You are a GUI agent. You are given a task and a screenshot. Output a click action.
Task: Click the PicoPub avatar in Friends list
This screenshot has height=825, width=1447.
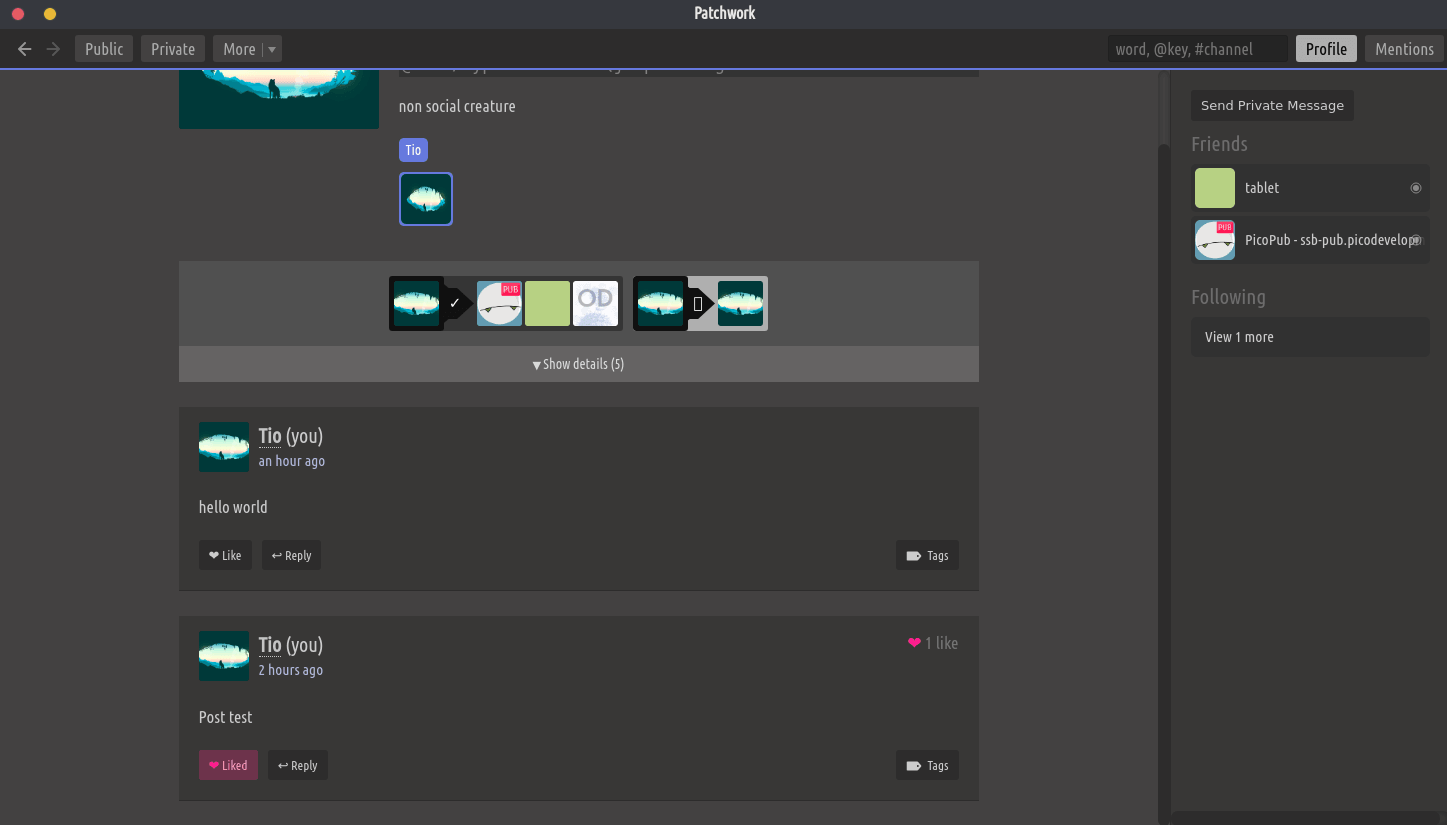[1215, 240]
